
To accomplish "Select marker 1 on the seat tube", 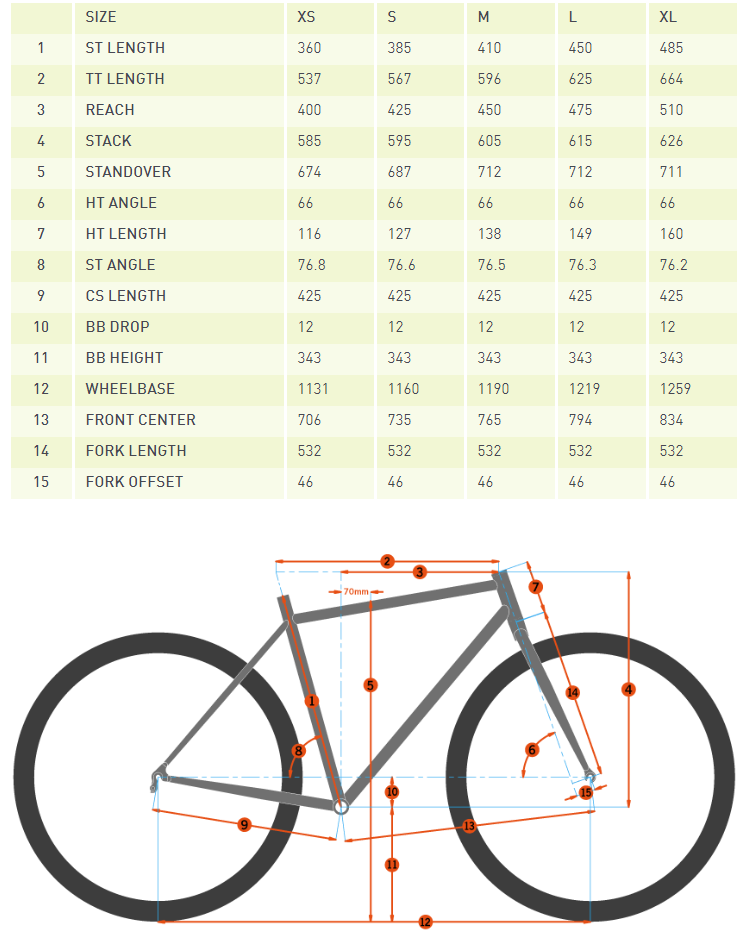I will [312, 701].
